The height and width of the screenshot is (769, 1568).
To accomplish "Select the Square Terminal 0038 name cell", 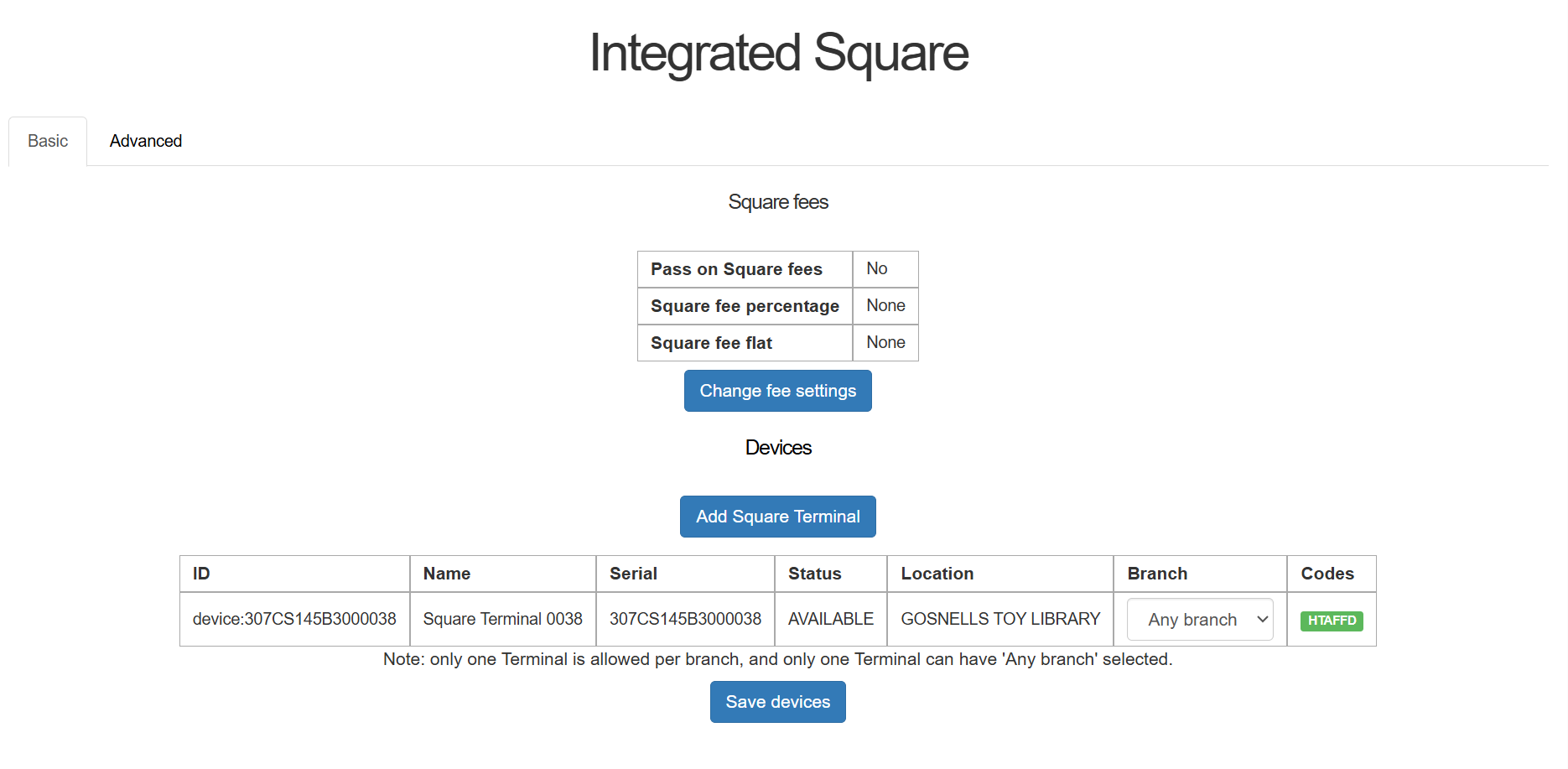I will click(x=503, y=619).
